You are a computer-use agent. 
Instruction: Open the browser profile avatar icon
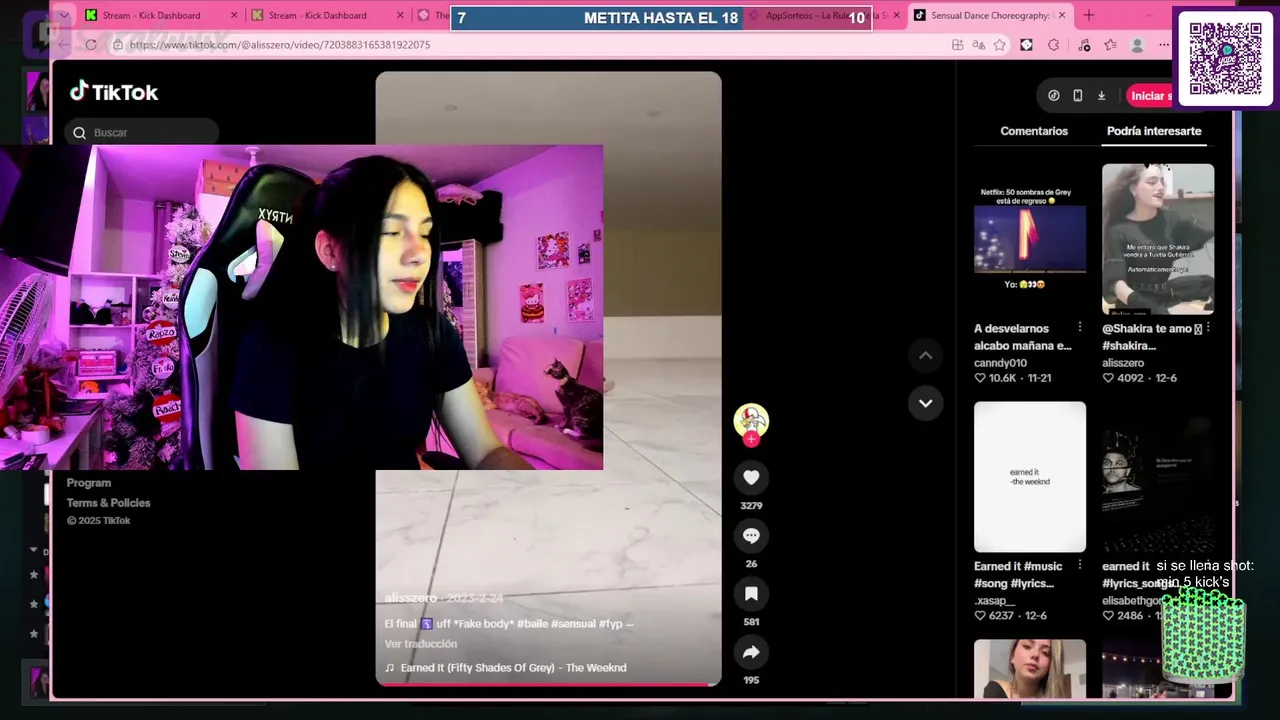1137,45
